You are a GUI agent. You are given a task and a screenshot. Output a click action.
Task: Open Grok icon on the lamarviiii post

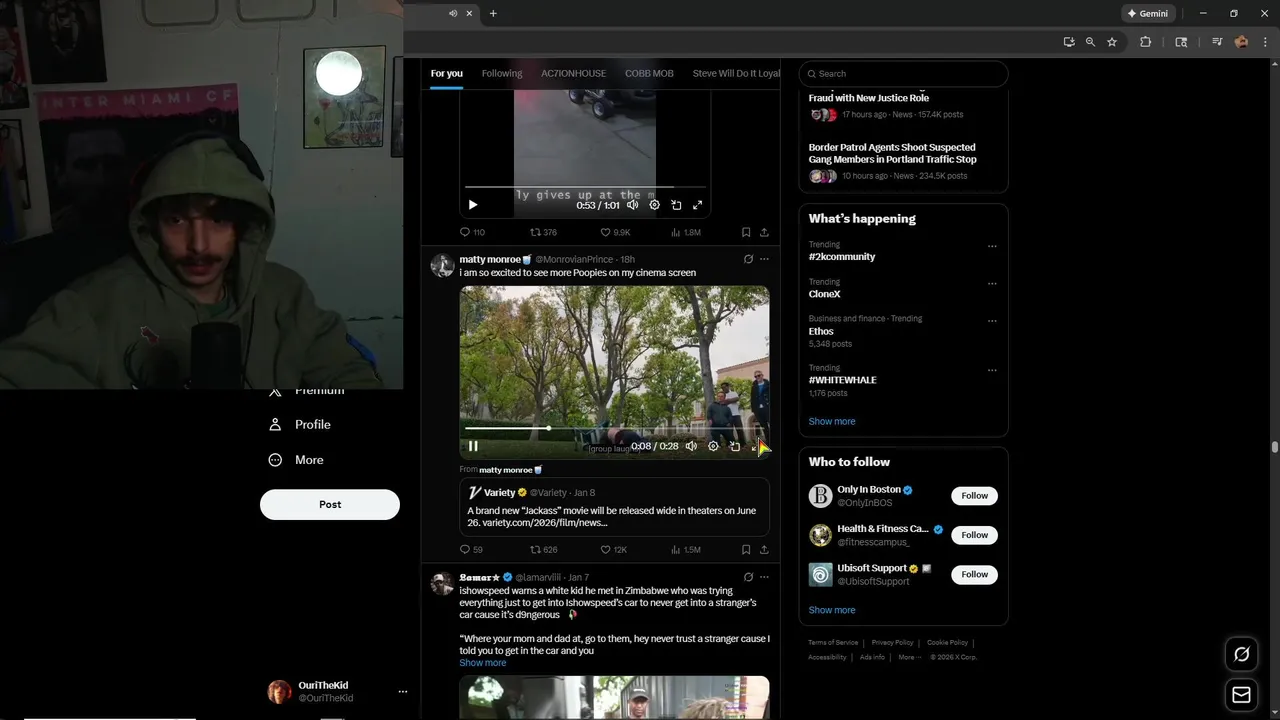[x=748, y=577]
